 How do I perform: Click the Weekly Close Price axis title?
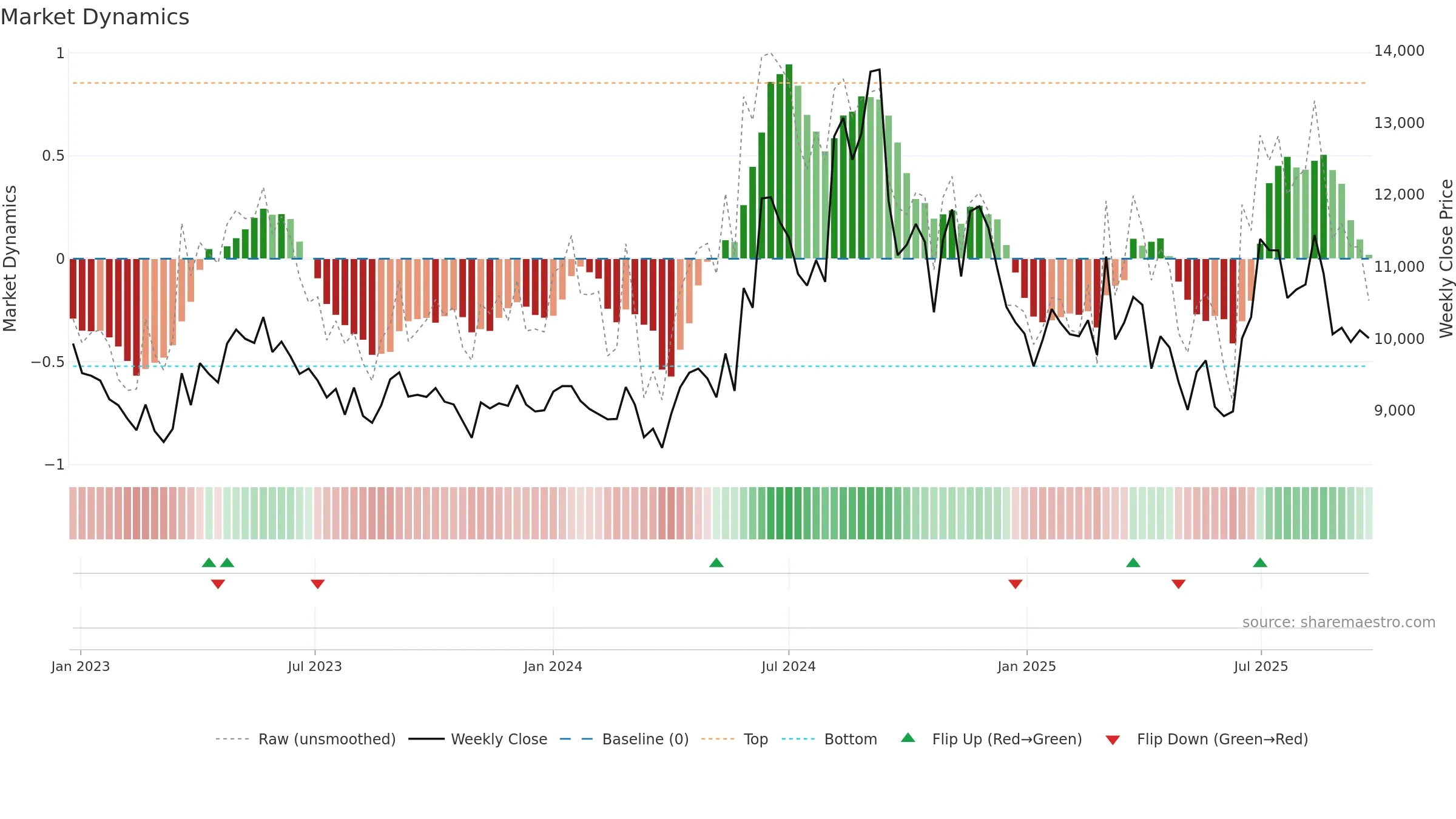tap(1446, 258)
